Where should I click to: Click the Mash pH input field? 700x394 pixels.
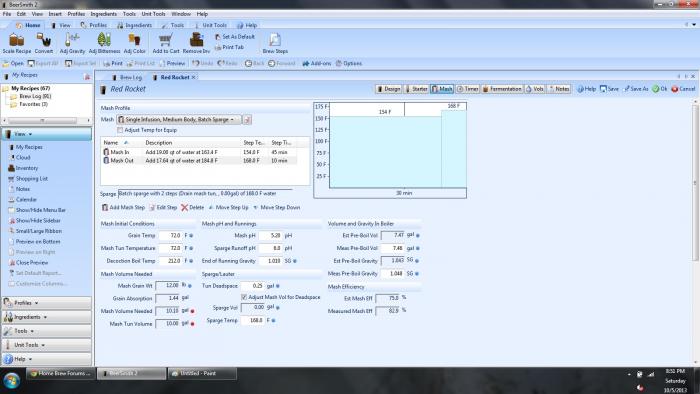click(x=270, y=236)
